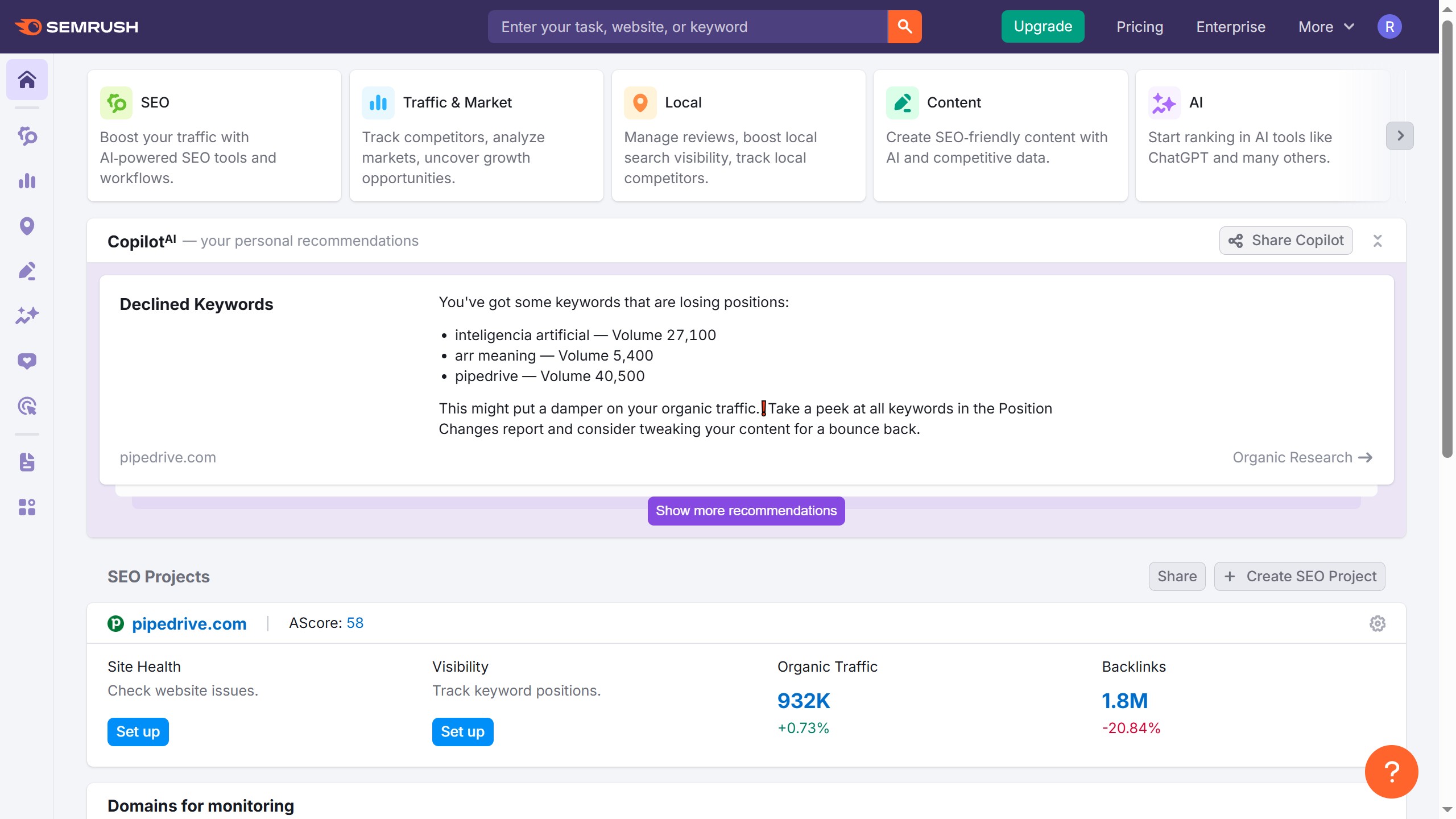The width and height of the screenshot is (1456, 819).
Task: Click the Declined Keywords heading
Action: (x=196, y=304)
